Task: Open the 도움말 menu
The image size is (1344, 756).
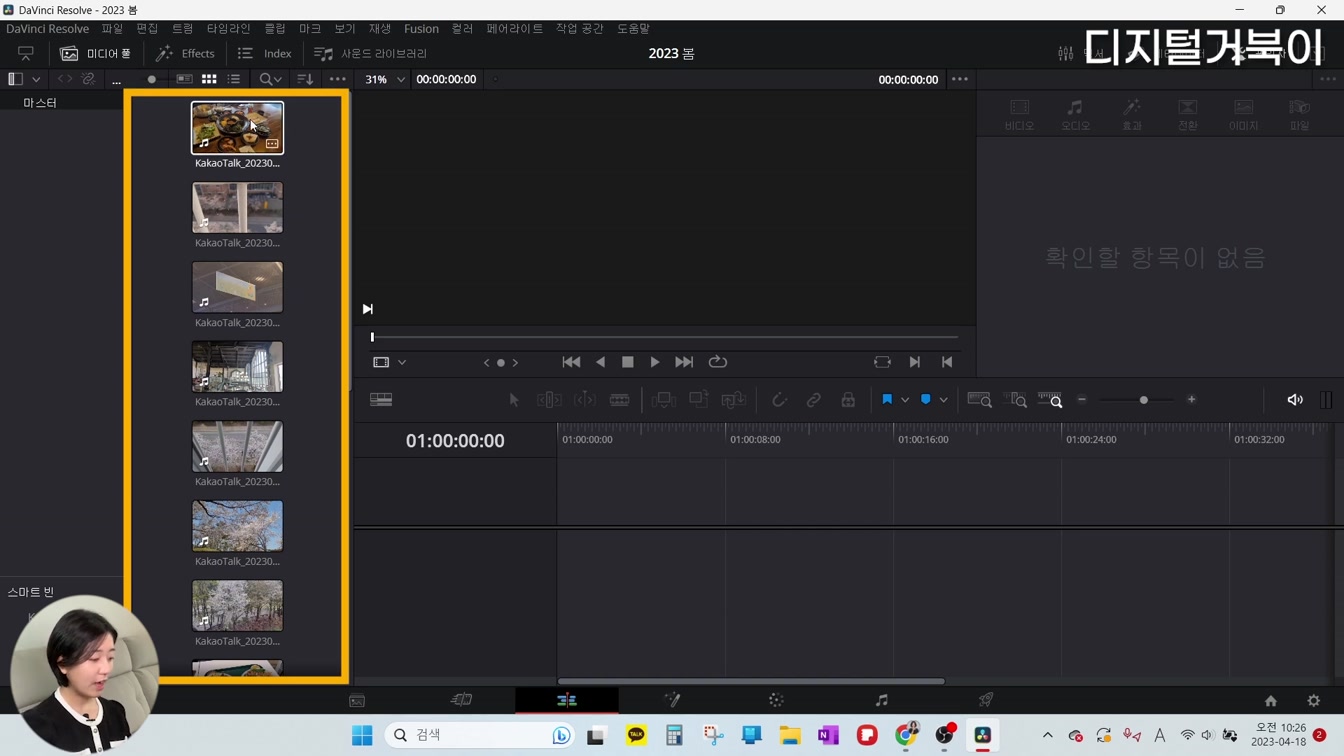Action: pos(633,29)
